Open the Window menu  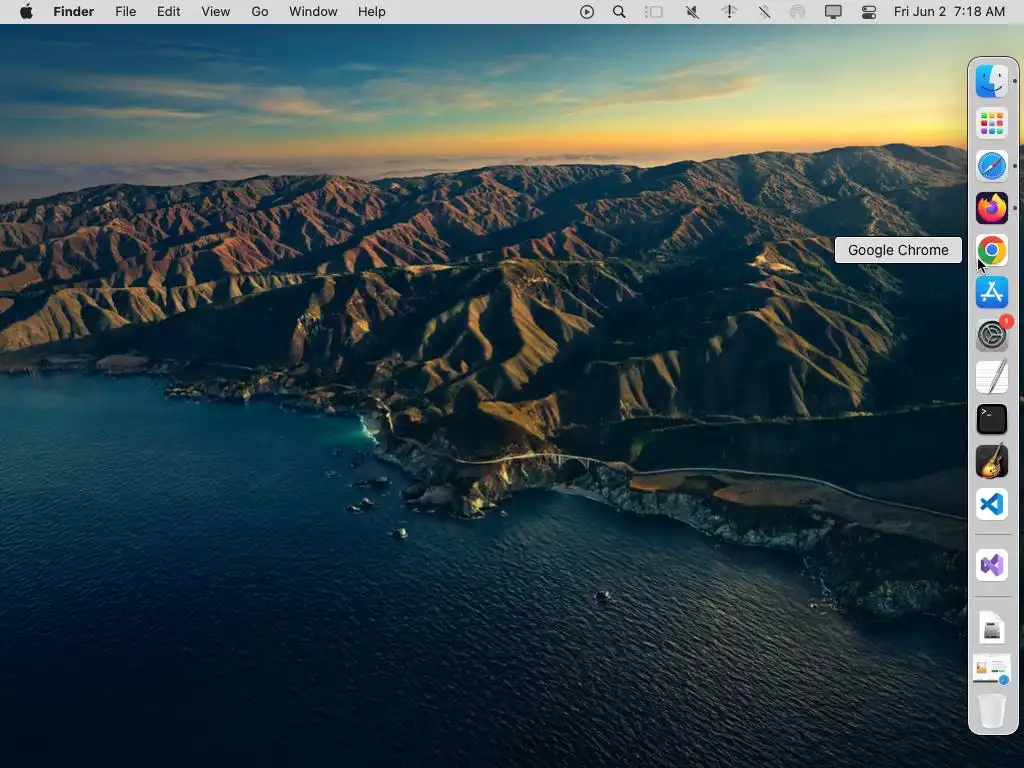coord(313,12)
